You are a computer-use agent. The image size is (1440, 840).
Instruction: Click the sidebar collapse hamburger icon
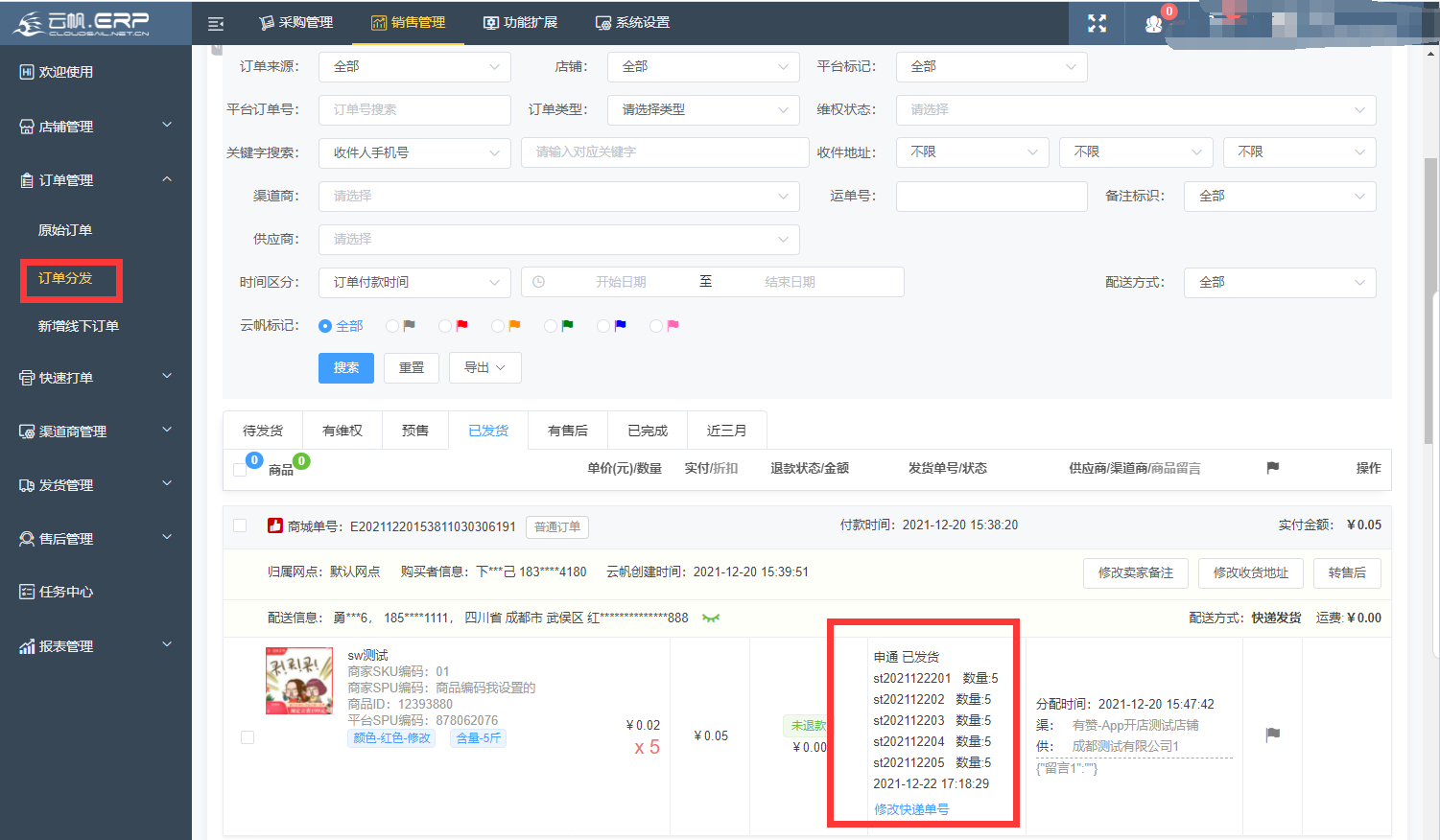(216, 23)
